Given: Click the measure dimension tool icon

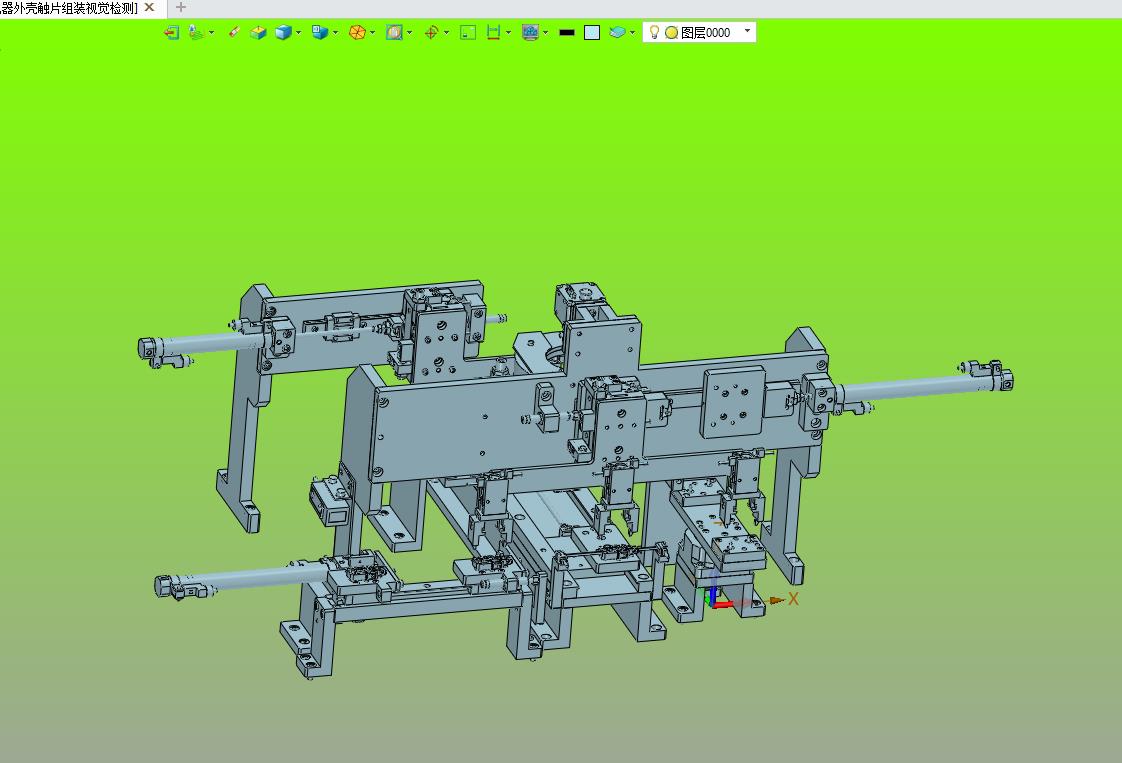Looking at the screenshot, I should pyautogui.click(x=493, y=32).
